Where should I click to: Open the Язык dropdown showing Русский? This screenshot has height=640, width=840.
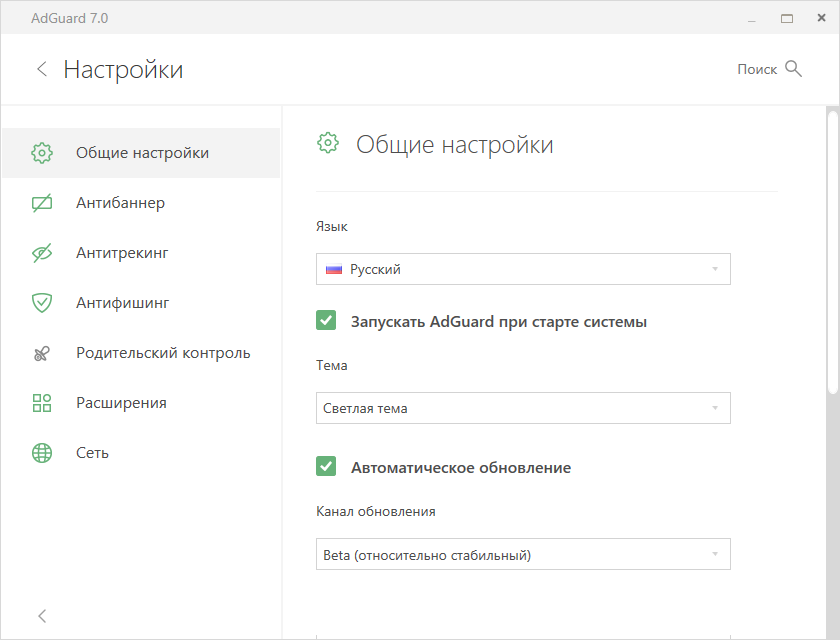point(523,269)
